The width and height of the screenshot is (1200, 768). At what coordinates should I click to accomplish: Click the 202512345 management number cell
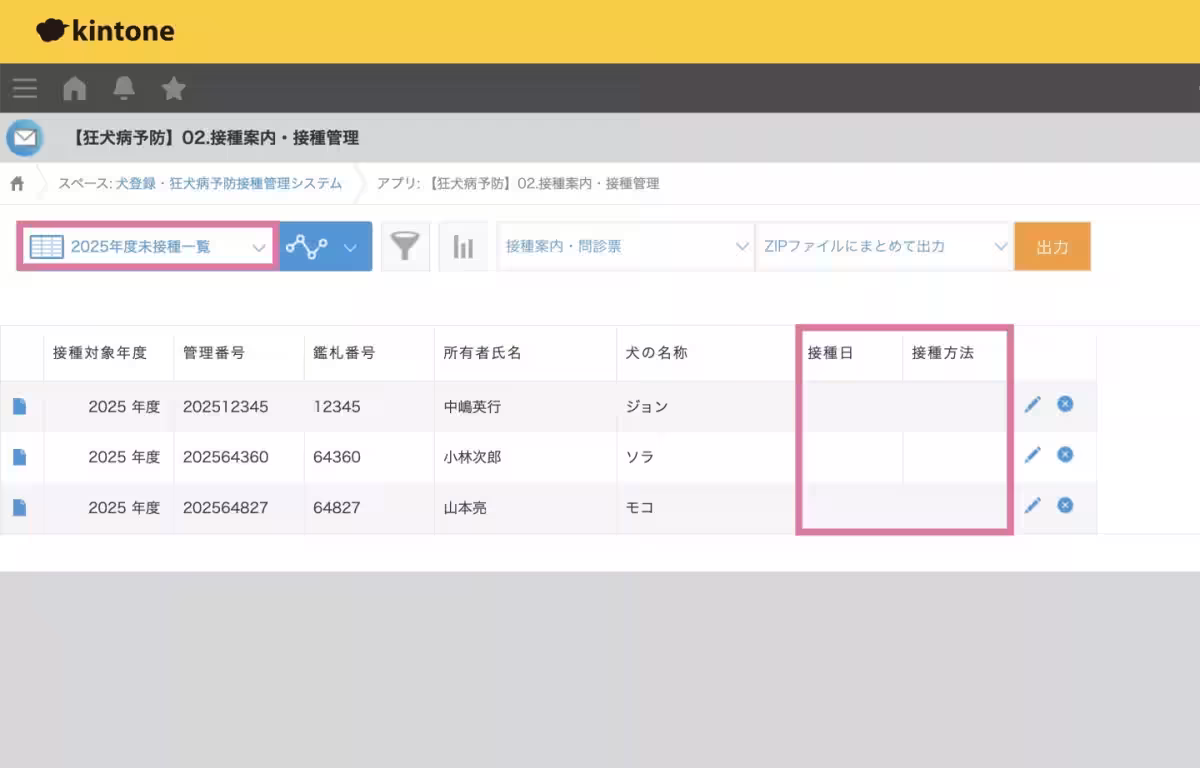tap(226, 407)
